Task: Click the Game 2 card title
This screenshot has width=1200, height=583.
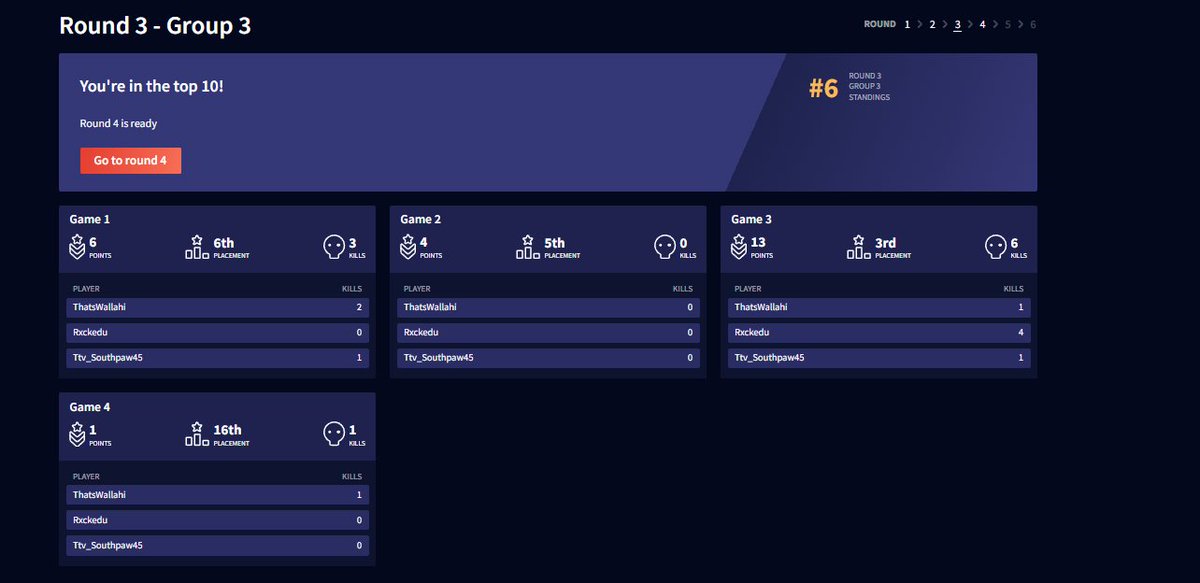Action: pos(421,219)
